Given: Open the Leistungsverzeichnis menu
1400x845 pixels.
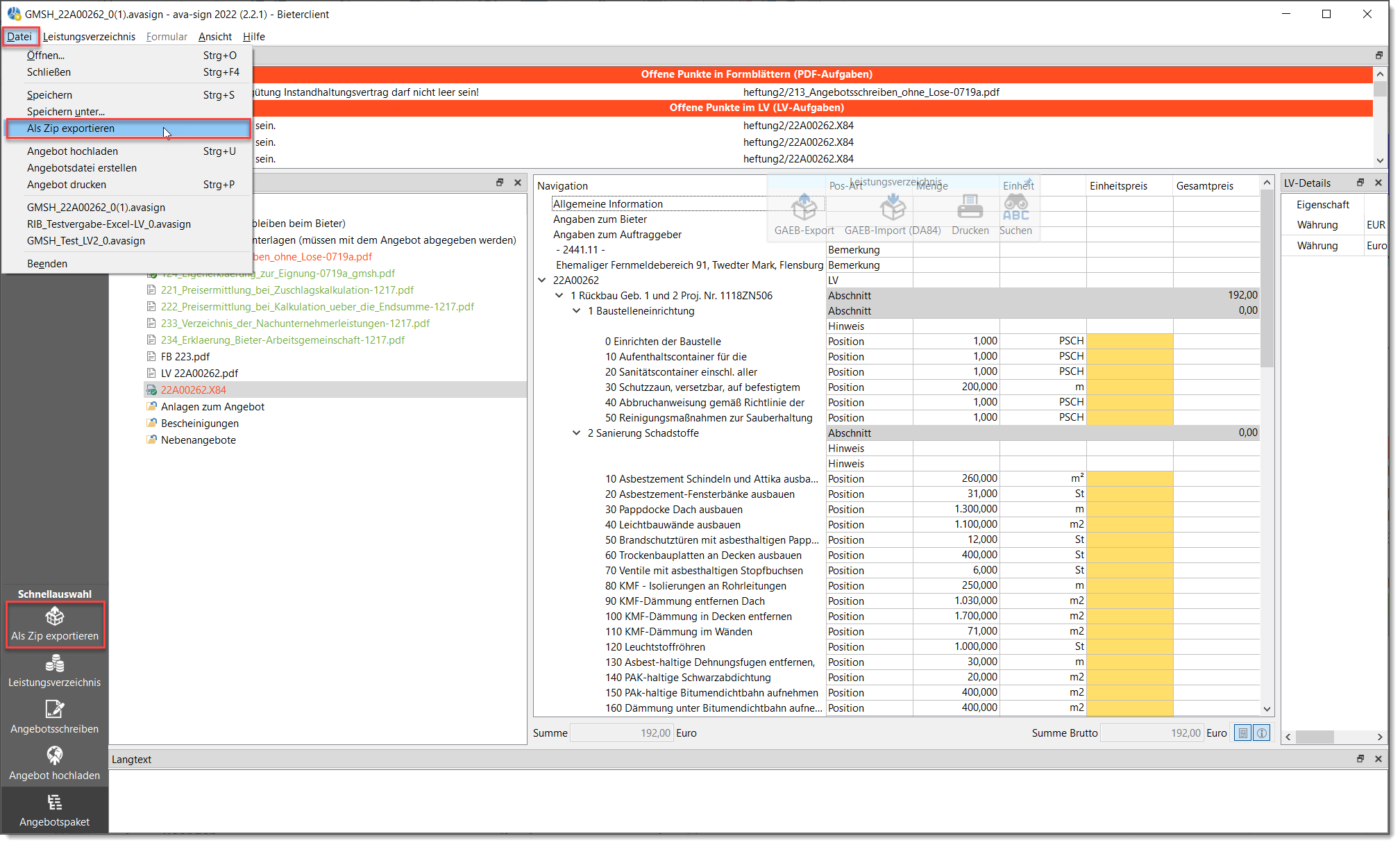Looking at the screenshot, I should pyautogui.click(x=89, y=37).
